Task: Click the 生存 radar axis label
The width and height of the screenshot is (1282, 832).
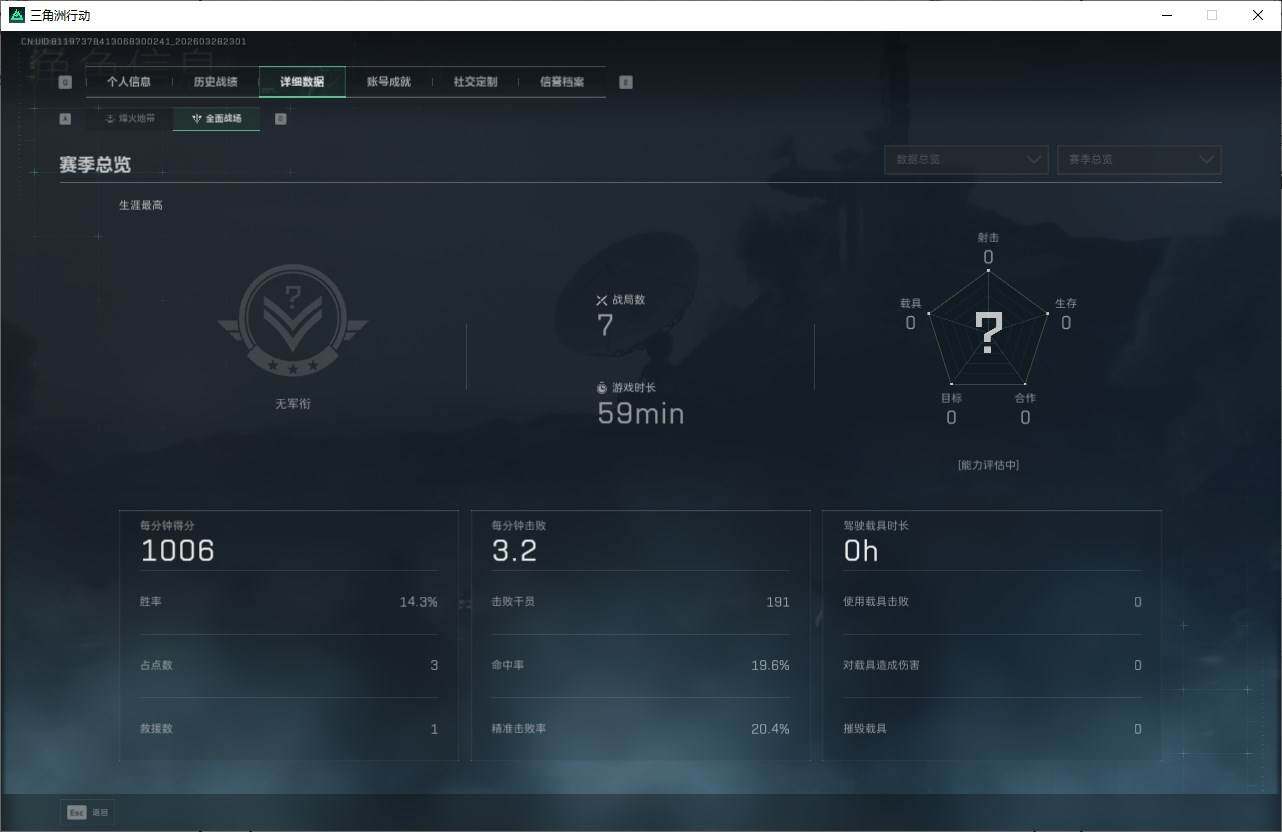Action: [1066, 303]
